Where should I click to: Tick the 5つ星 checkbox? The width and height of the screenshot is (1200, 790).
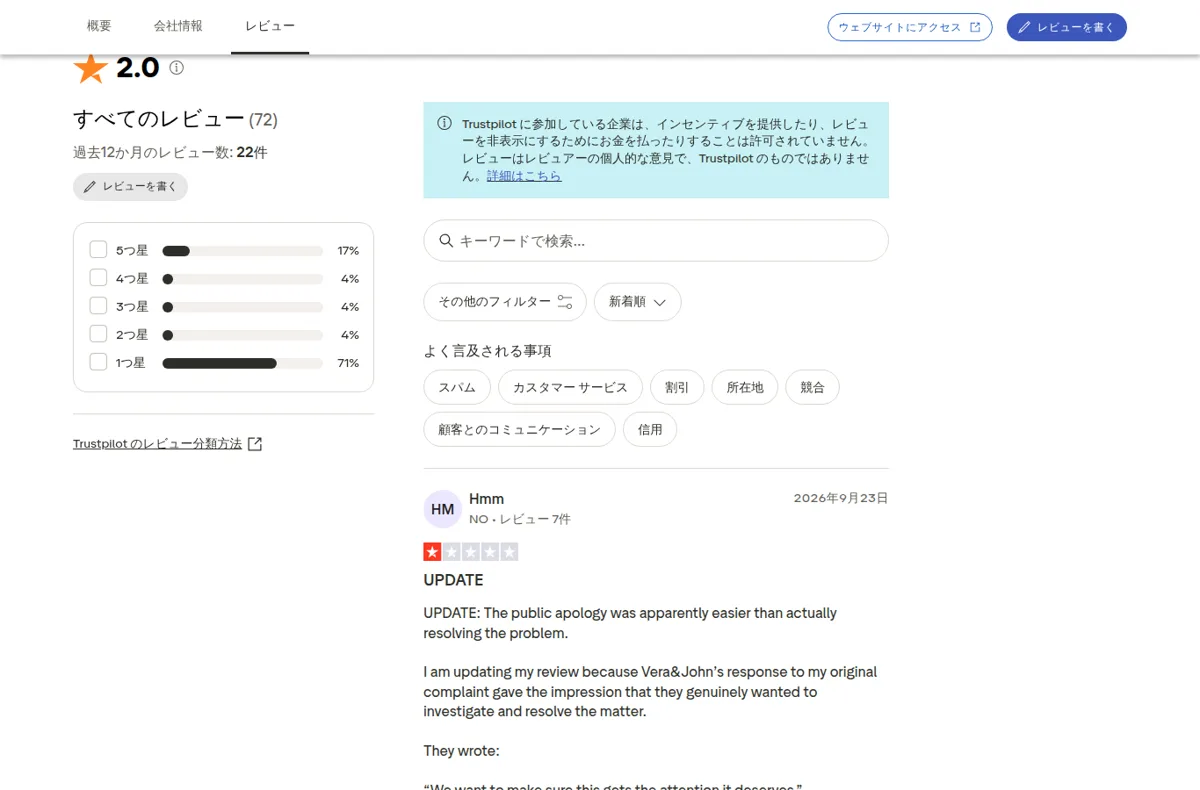[x=98, y=249]
